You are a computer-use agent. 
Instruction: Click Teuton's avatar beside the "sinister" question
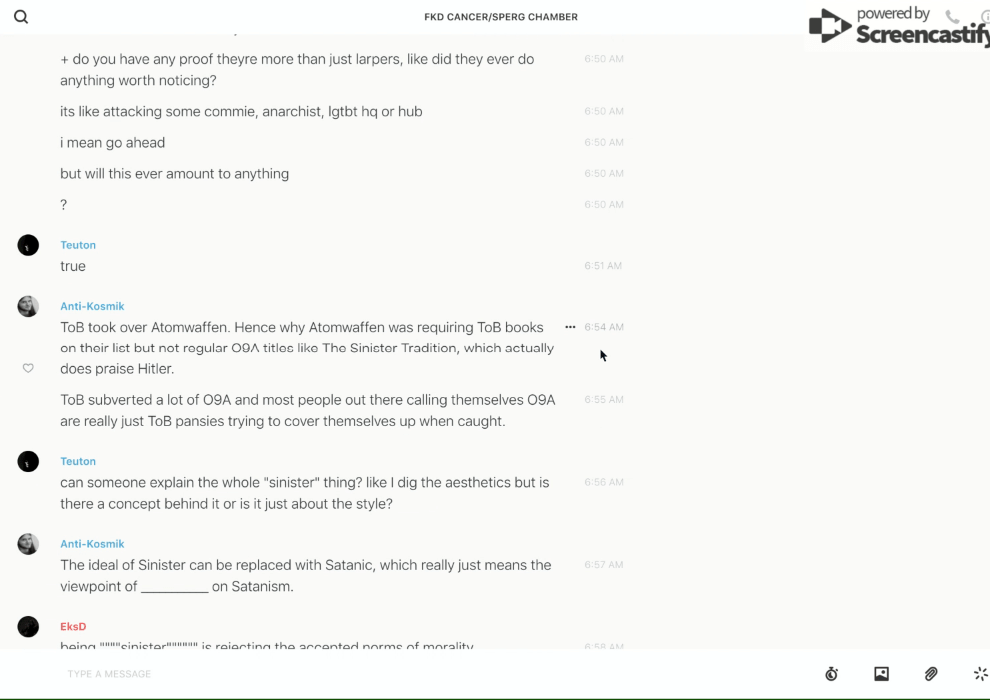pyautogui.click(x=28, y=461)
